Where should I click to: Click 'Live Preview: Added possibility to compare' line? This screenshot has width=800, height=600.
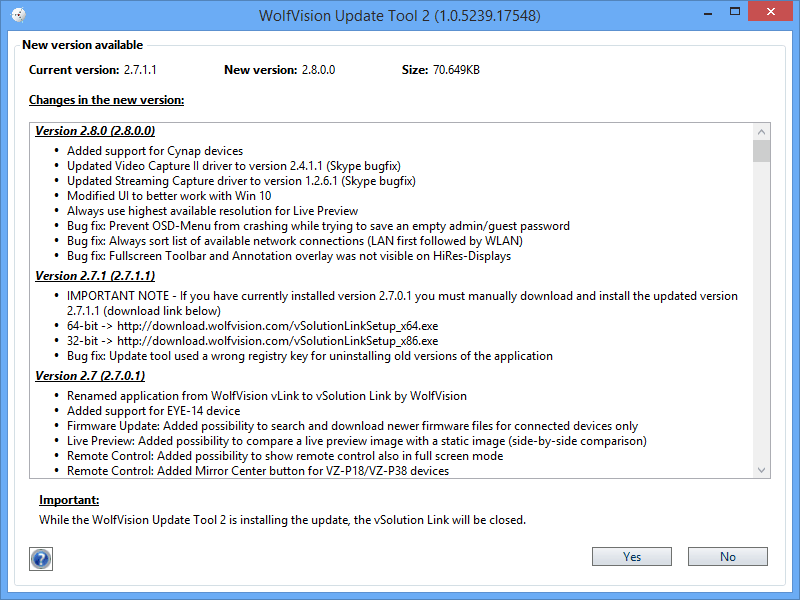point(357,441)
